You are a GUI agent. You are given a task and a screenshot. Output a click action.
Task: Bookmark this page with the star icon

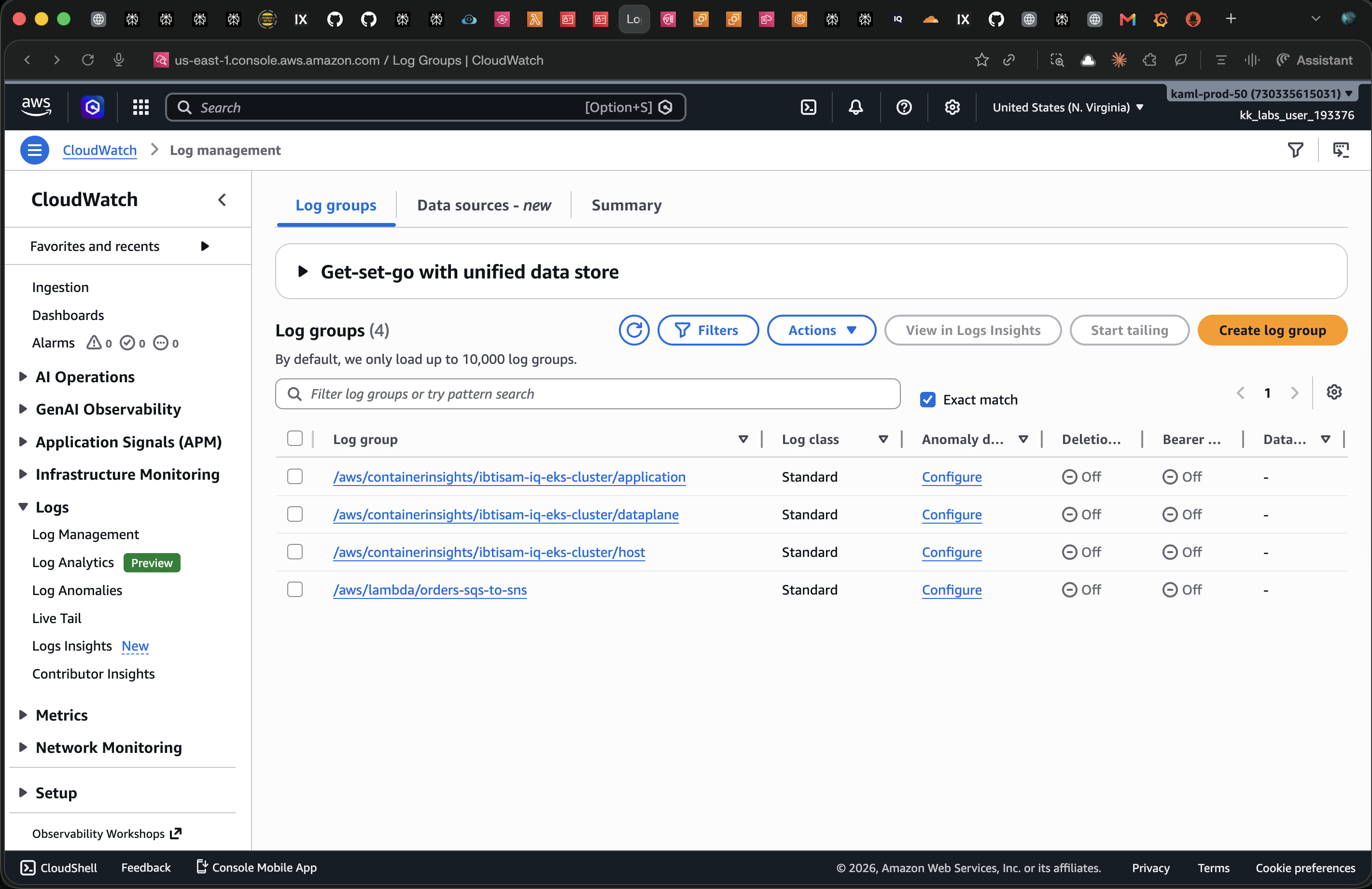pyautogui.click(x=981, y=60)
